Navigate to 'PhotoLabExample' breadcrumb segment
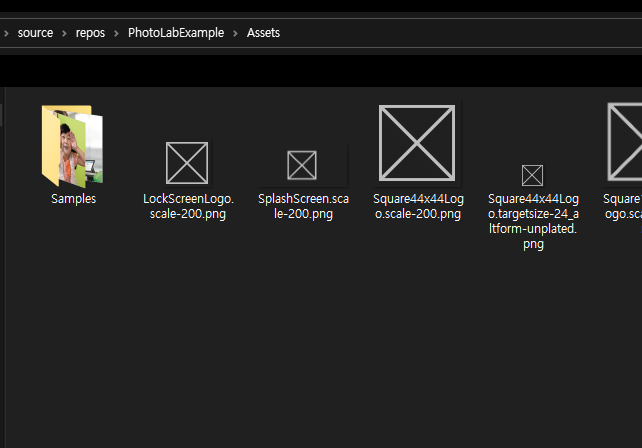This screenshot has height=448, width=642. (x=176, y=33)
